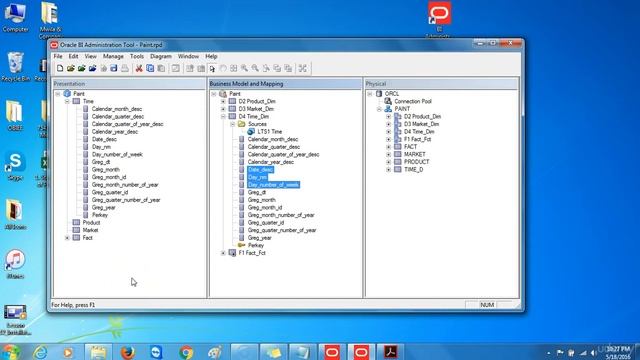Expand D2 Product_Dim in Business Model pane
This screenshot has height=360, width=640.
(223, 101)
